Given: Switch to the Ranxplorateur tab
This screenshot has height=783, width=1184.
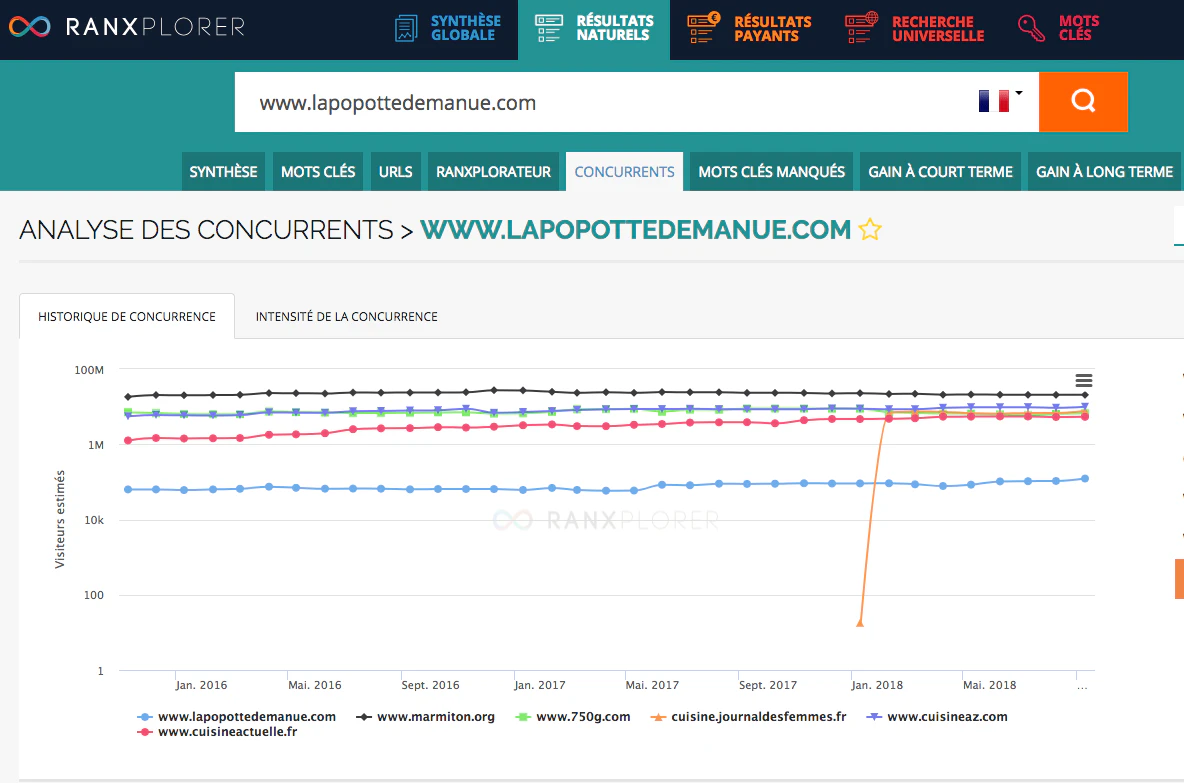Looking at the screenshot, I should pos(493,171).
